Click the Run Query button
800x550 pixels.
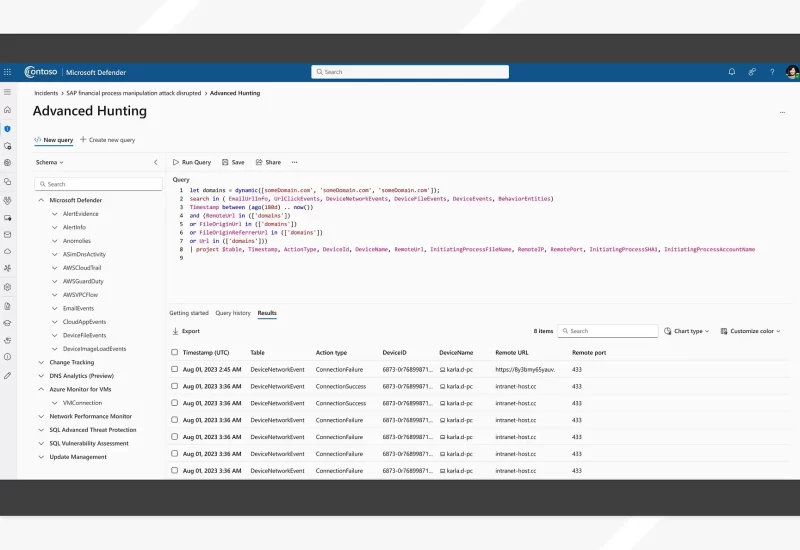(x=192, y=162)
